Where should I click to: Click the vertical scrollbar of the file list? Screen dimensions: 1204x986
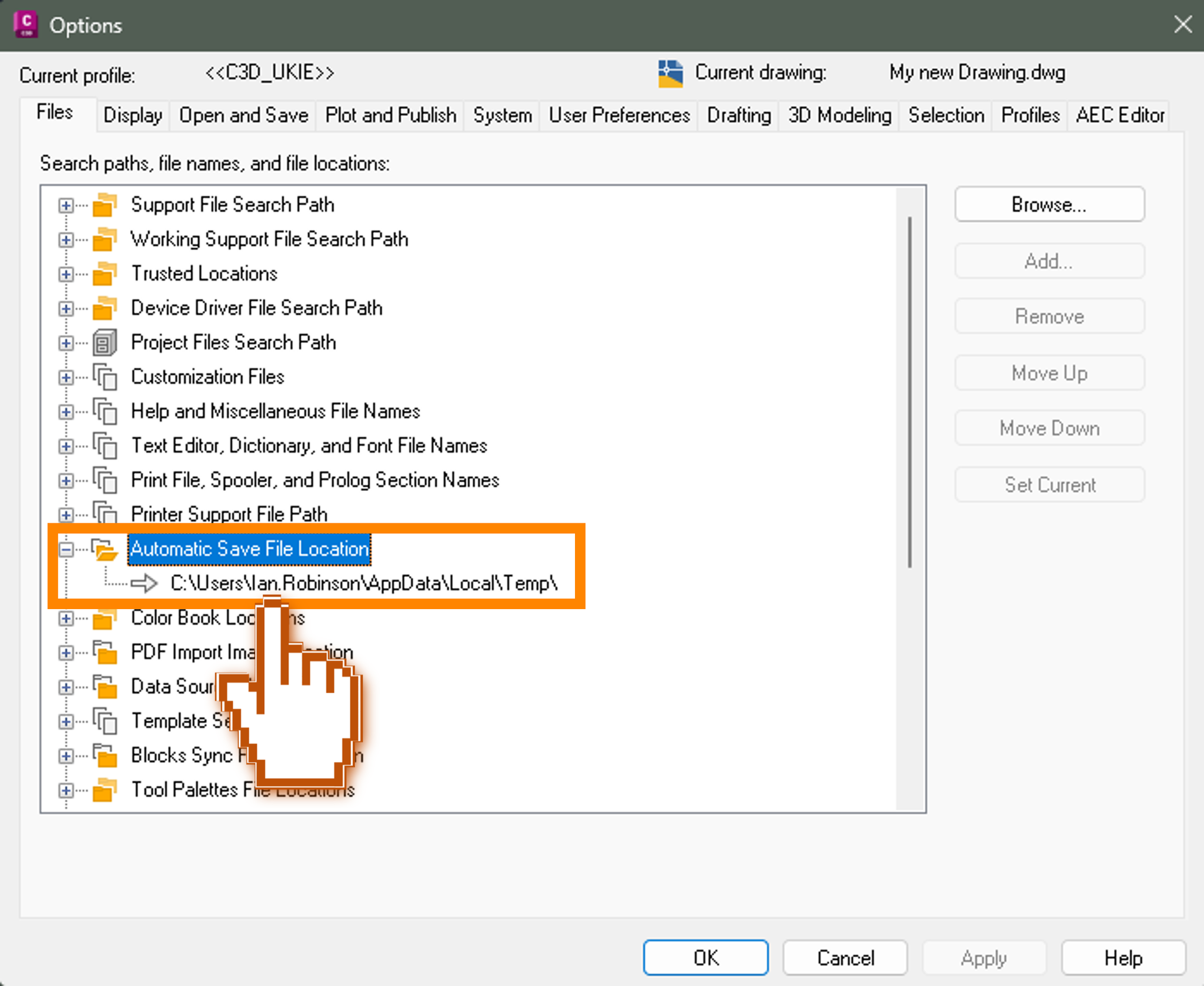tap(910, 392)
